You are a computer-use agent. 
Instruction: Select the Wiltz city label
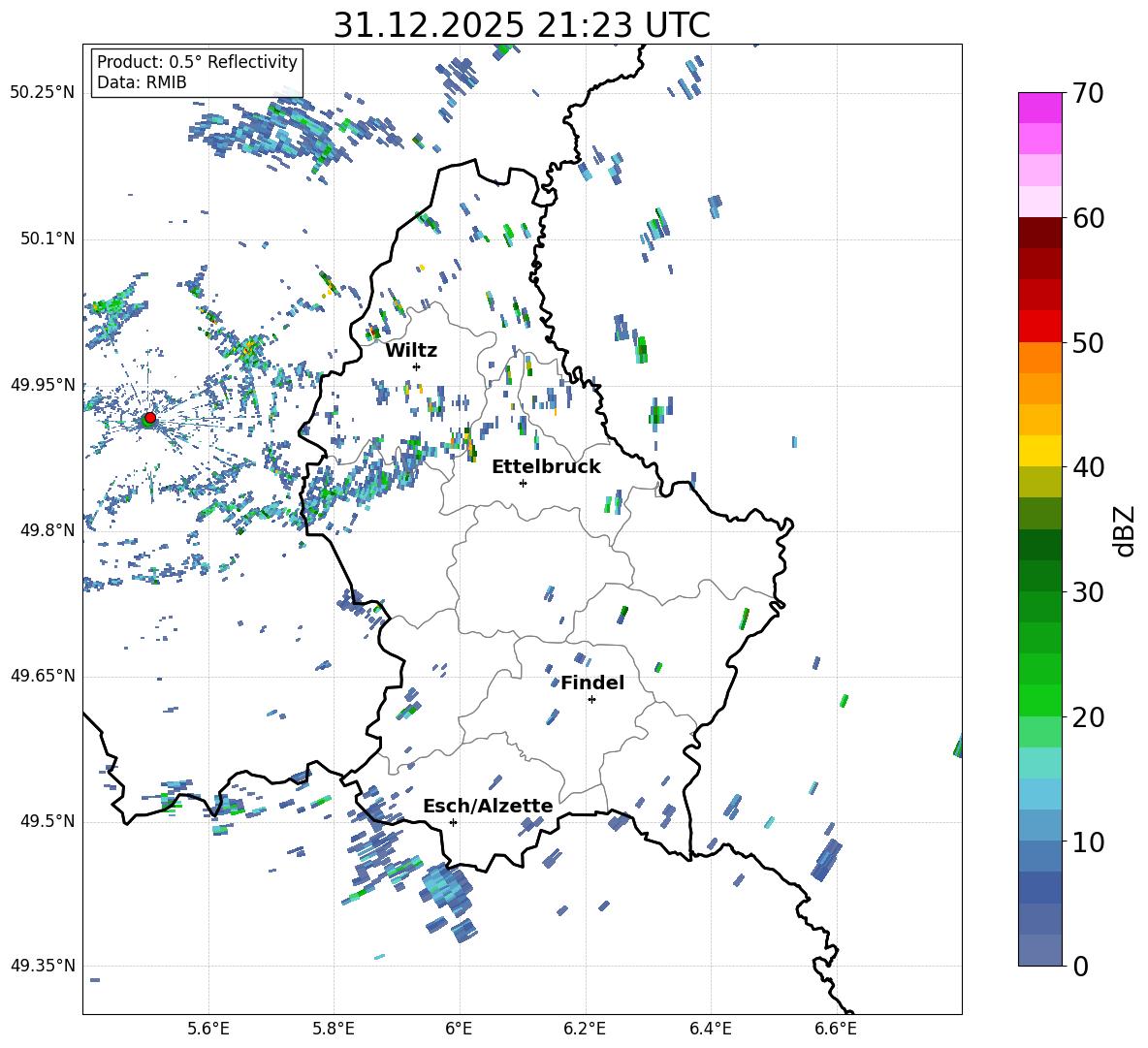pyautogui.click(x=411, y=350)
